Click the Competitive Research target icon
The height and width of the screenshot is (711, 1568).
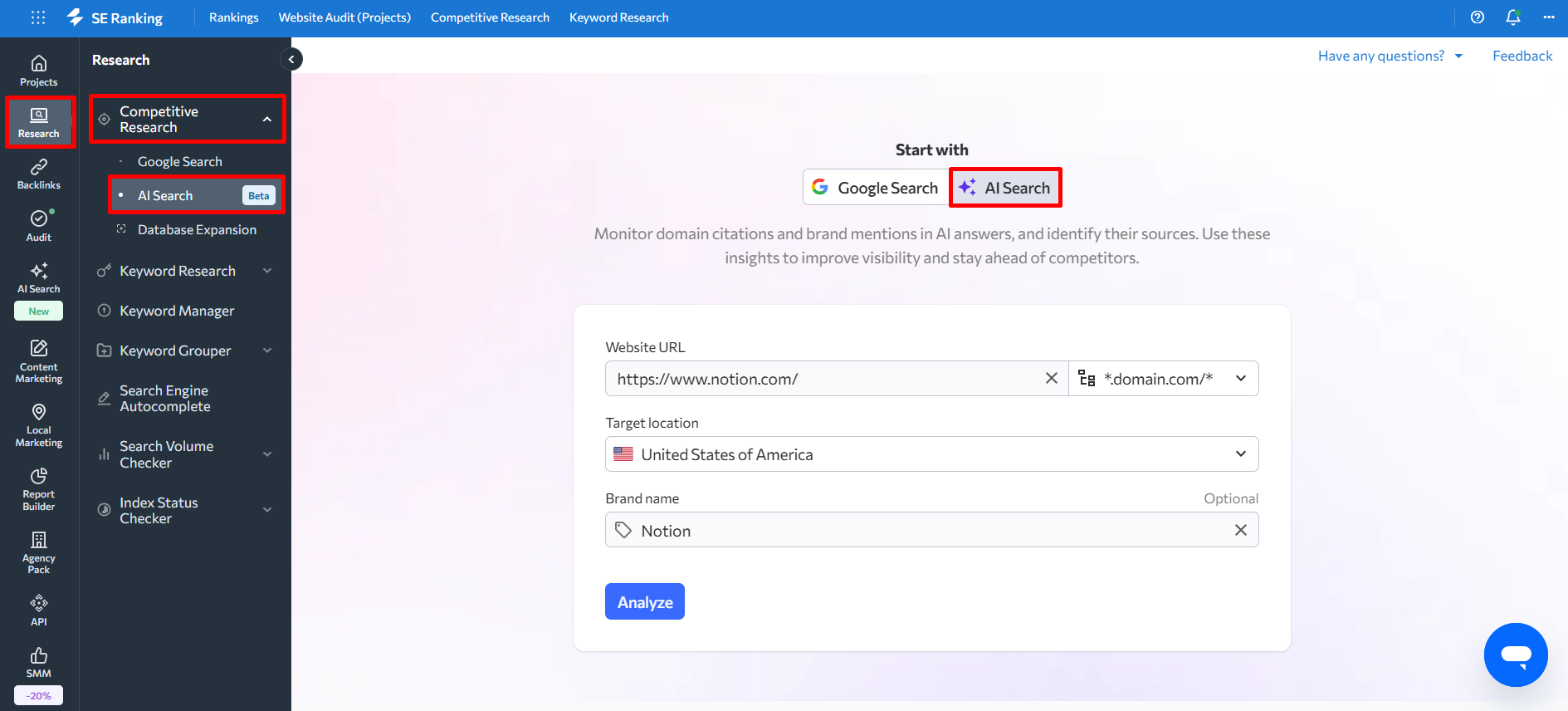pyautogui.click(x=105, y=119)
